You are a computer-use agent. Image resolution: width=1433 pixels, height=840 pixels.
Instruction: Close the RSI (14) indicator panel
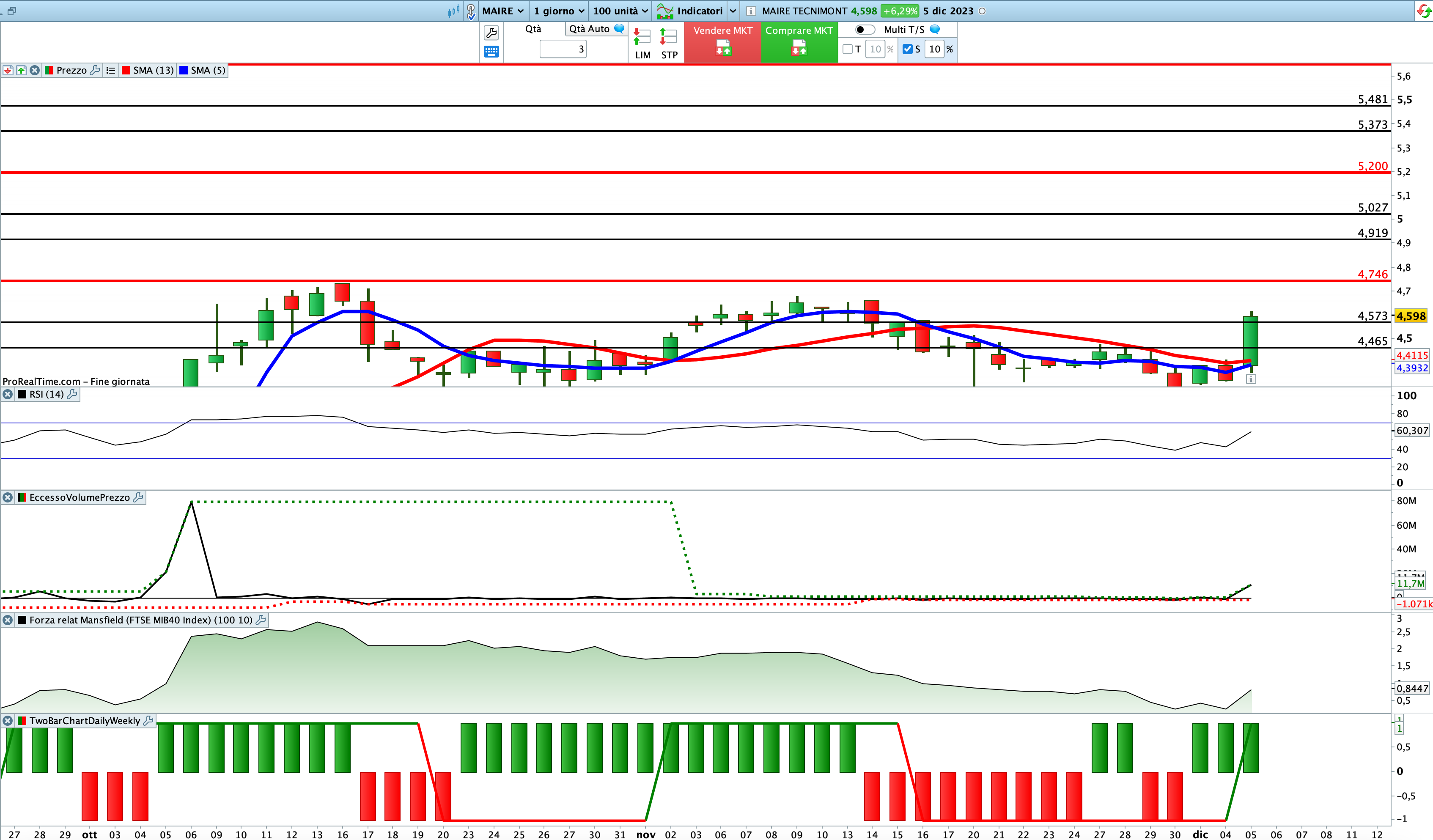pos(7,394)
